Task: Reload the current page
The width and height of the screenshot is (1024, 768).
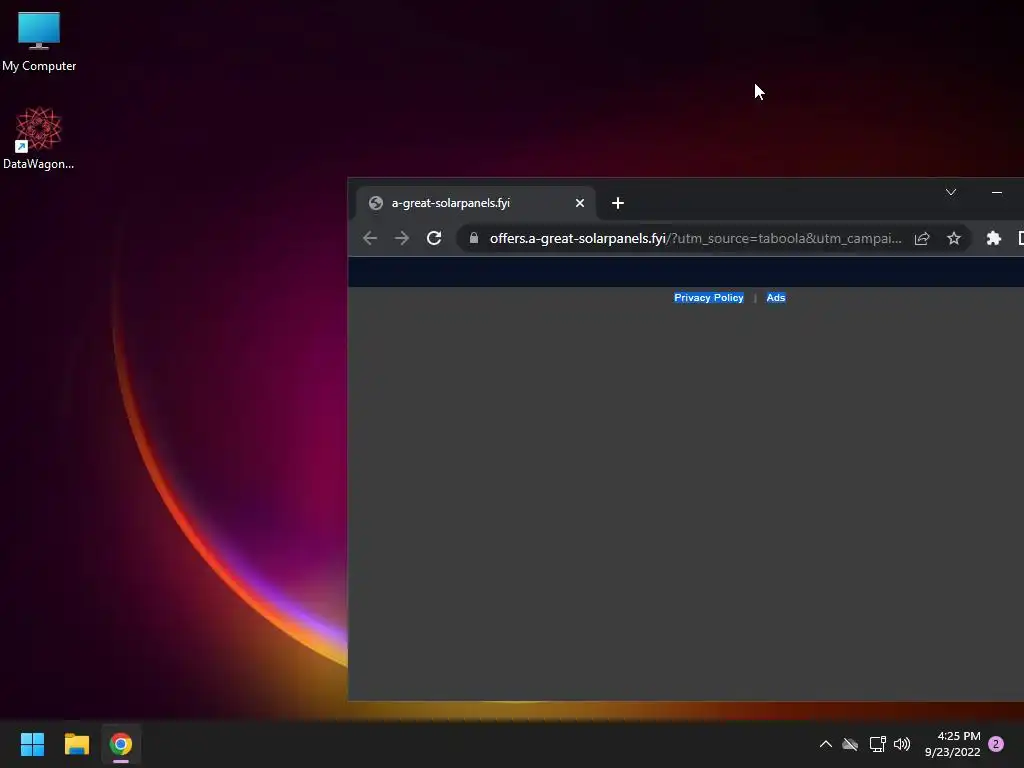Action: pyautogui.click(x=434, y=238)
